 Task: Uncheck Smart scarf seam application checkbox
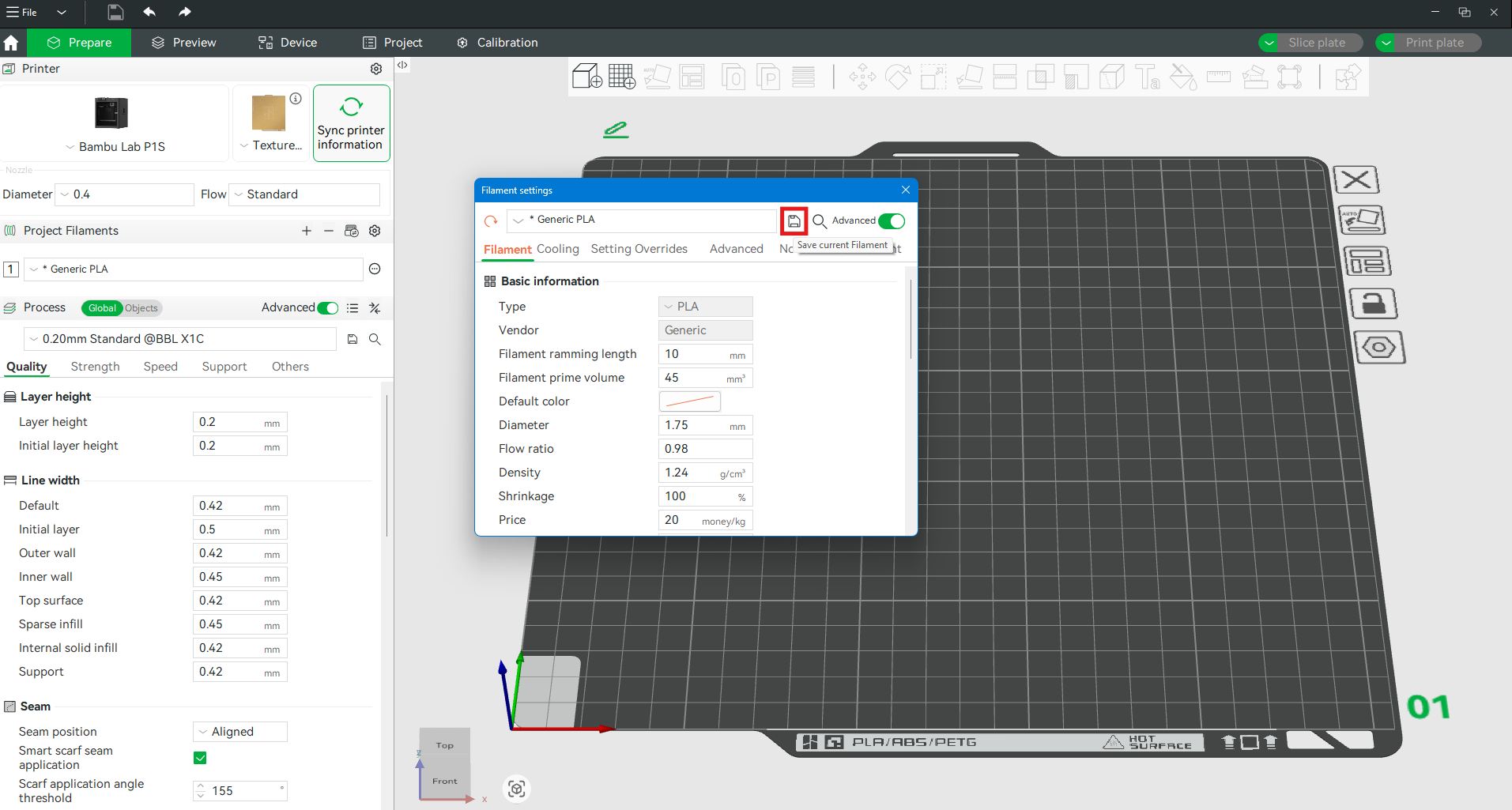pyautogui.click(x=200, y=758)
